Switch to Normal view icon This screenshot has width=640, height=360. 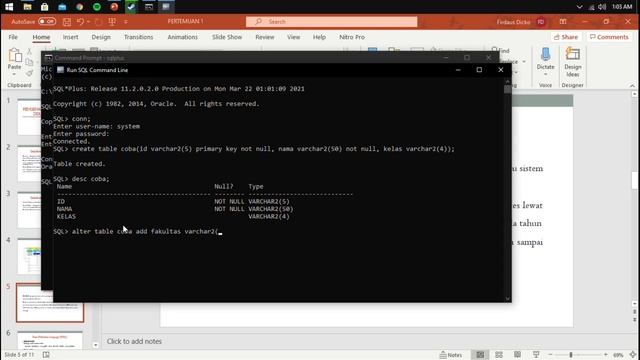pyautogui.click(x=480, y=355)
